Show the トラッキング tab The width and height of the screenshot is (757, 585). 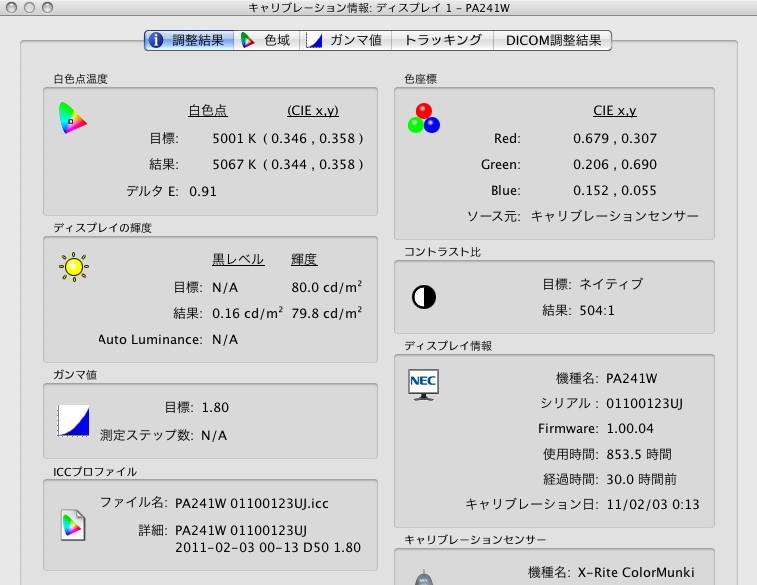(x=442, y=40)
